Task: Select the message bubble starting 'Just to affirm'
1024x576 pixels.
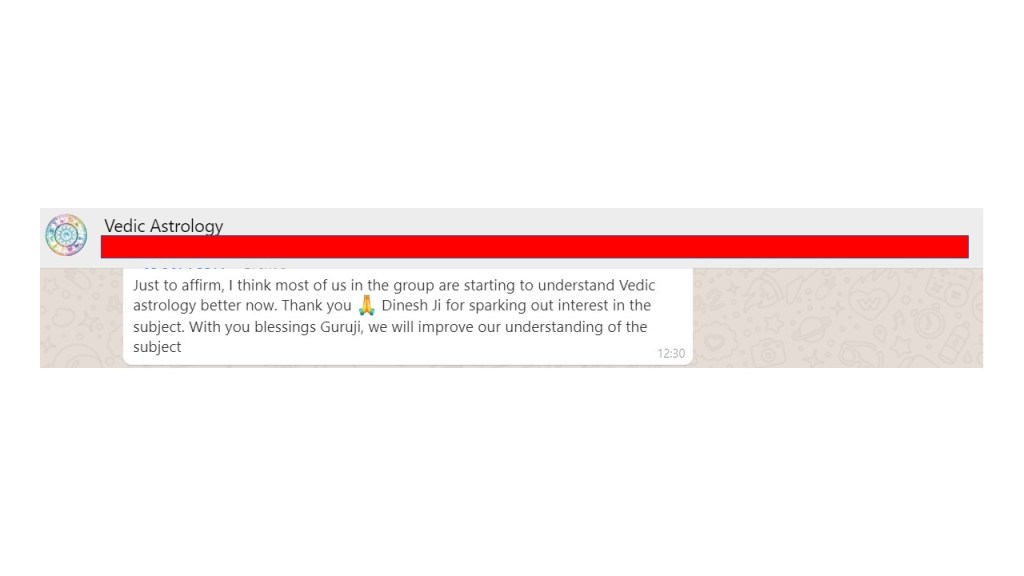Action: click(408, 316)
